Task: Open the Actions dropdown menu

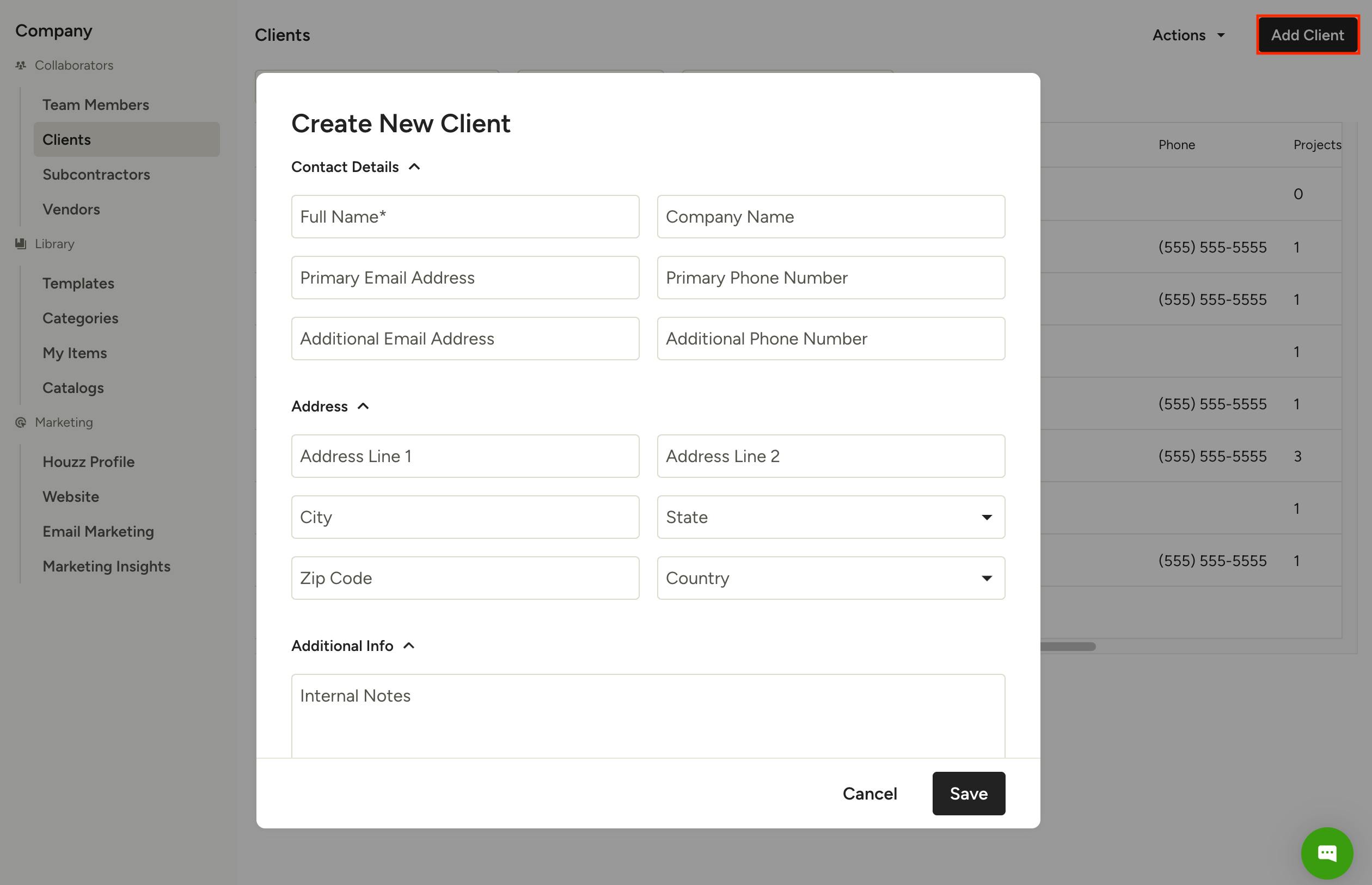Action: (x=1188, y=35)
